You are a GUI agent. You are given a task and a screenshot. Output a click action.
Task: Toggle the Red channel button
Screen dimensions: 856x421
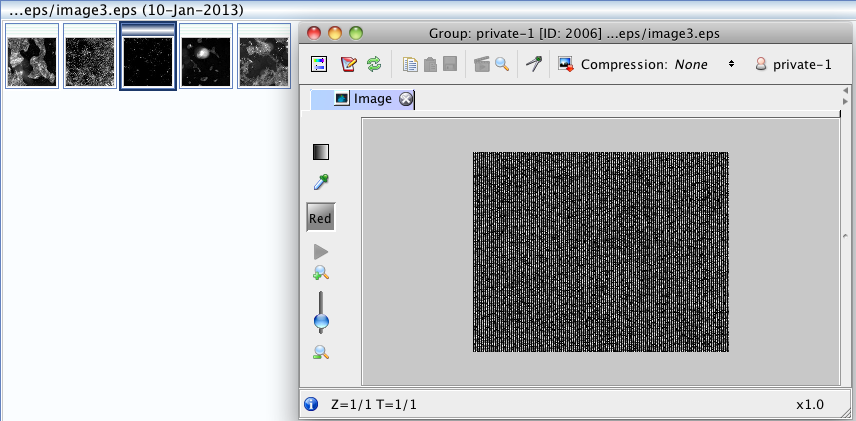pos(320,218)
